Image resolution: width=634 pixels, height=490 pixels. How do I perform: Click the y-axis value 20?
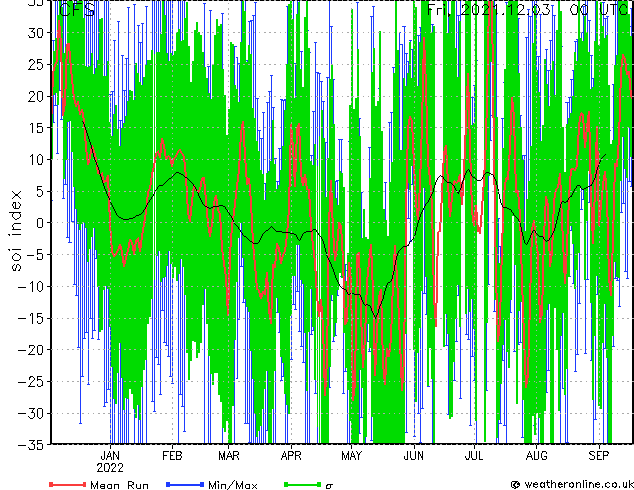[36, 96]
